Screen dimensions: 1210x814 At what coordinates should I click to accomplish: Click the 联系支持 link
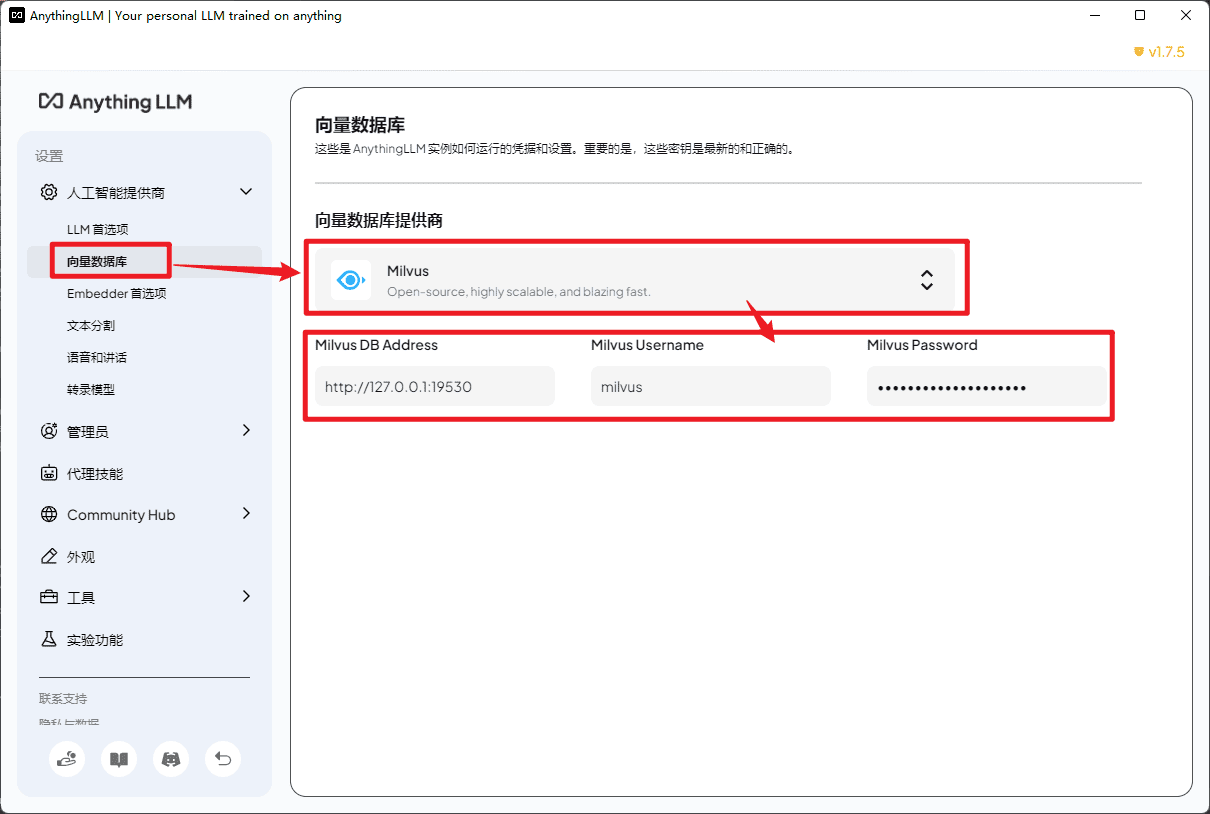click(63, 699)
